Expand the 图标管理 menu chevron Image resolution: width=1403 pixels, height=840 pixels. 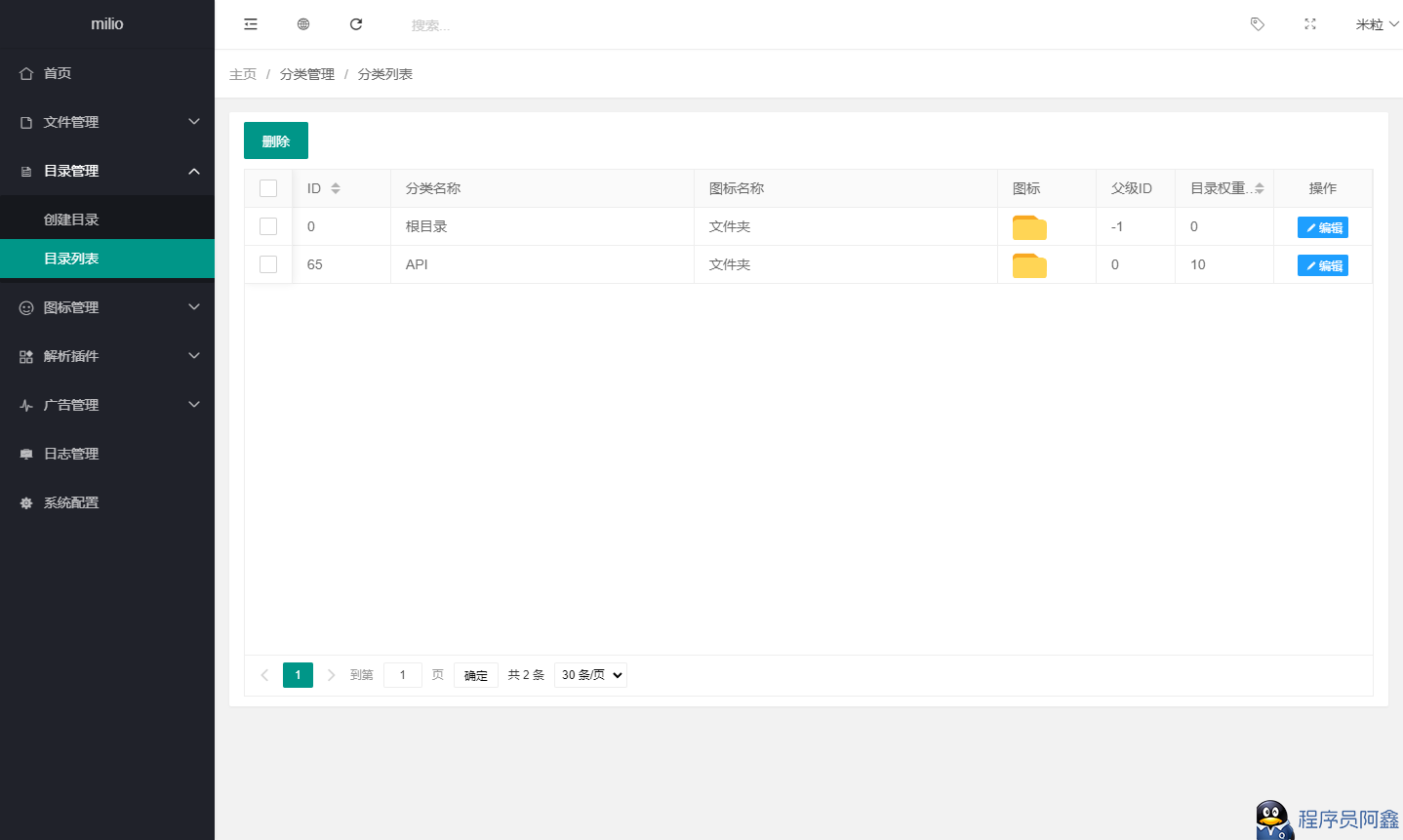coord(194,307)
